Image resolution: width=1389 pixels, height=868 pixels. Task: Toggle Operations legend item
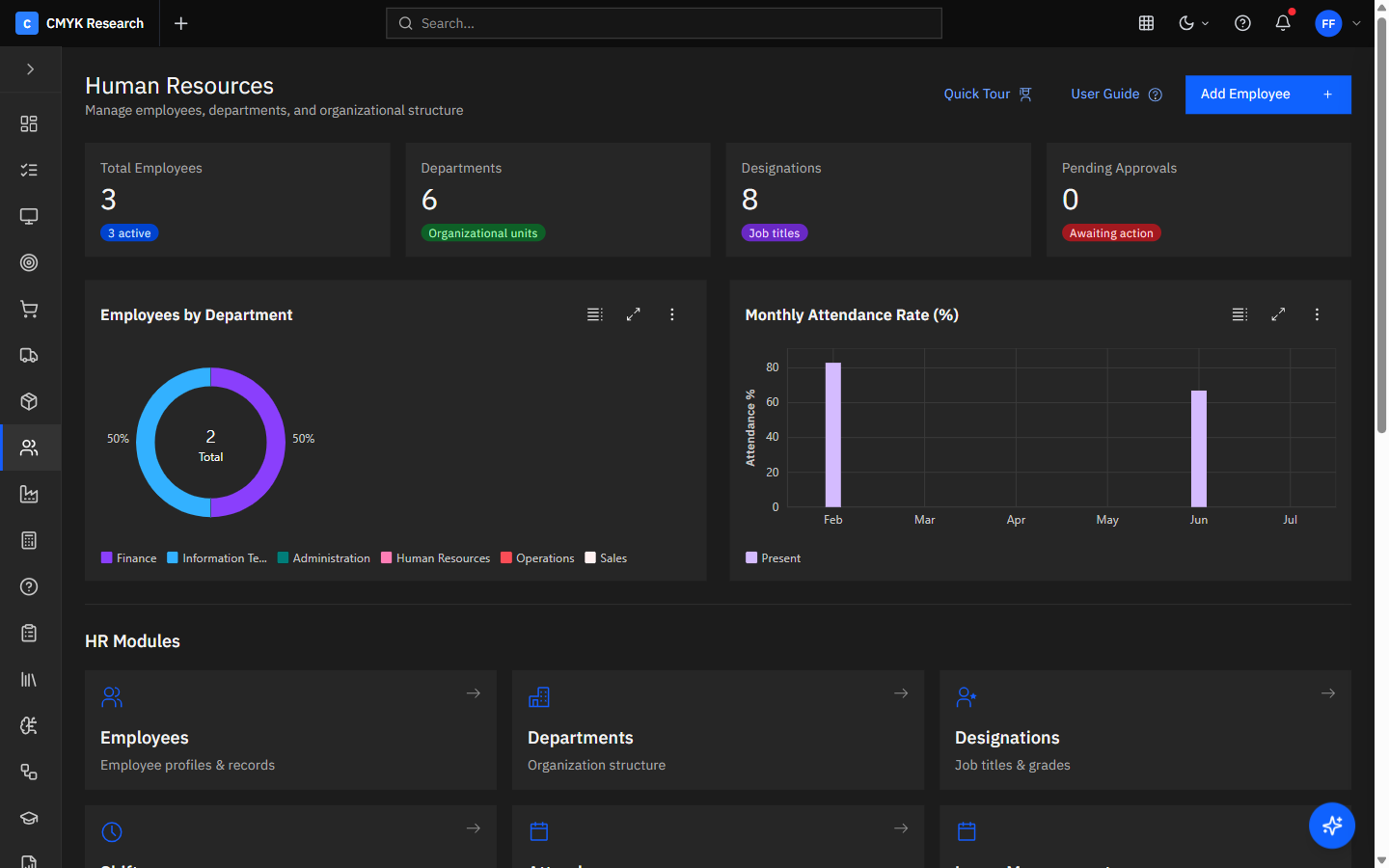[537, 558]
